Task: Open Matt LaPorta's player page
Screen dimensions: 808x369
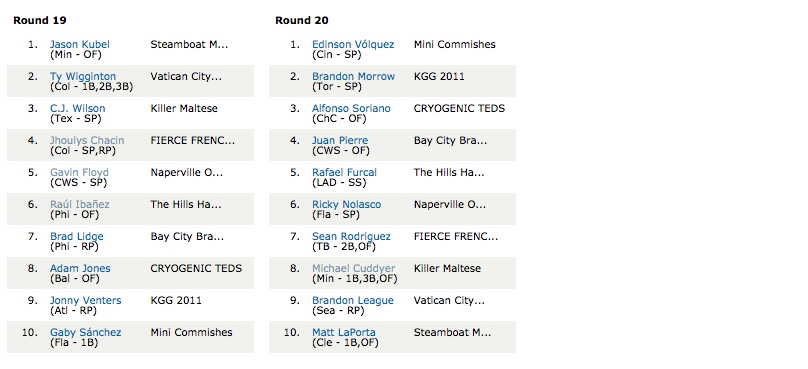Action: 344,332
